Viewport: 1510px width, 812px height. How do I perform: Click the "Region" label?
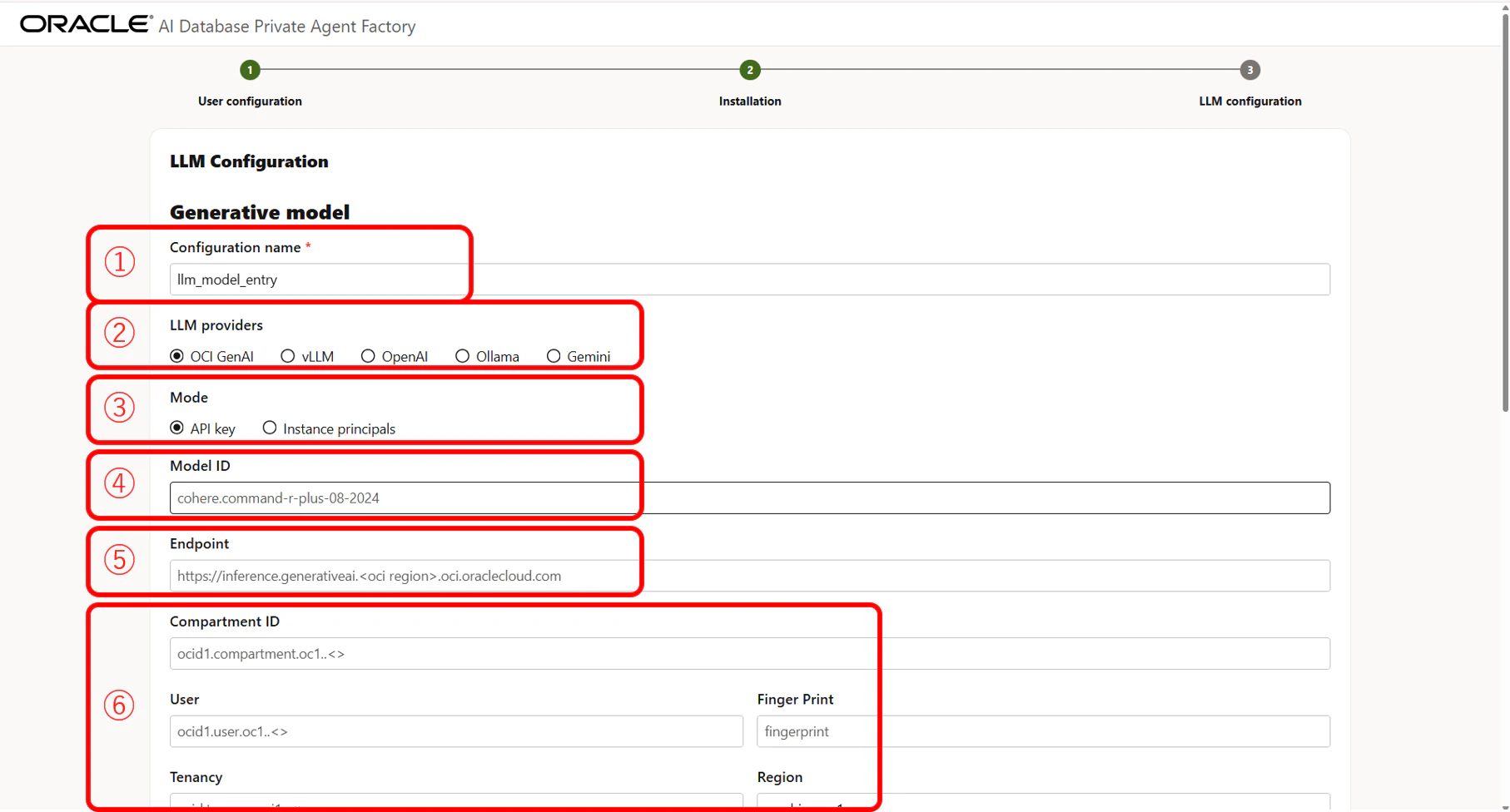point(780,778)
